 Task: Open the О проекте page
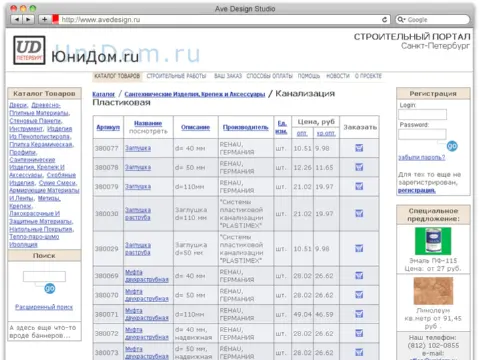click(x=368, y=76)
